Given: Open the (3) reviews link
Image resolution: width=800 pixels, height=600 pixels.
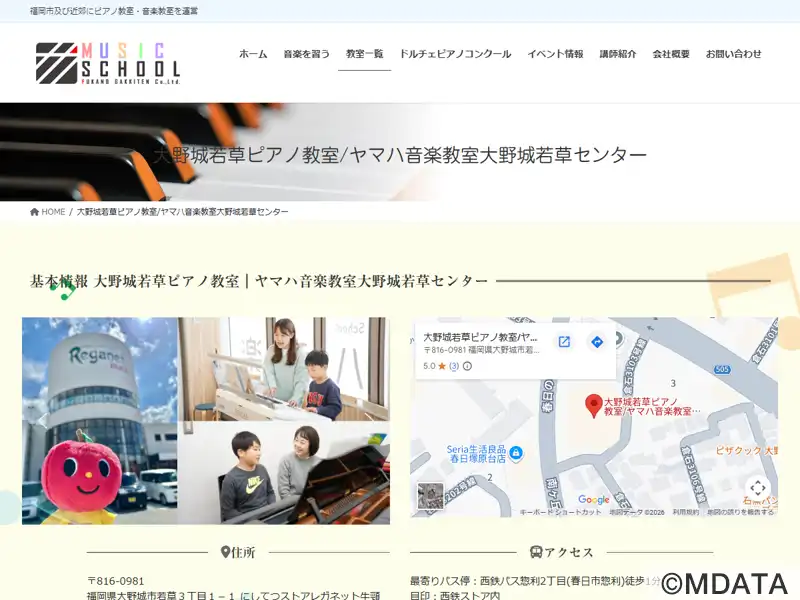Looking at the screenshot, I should tap(454, 366).
